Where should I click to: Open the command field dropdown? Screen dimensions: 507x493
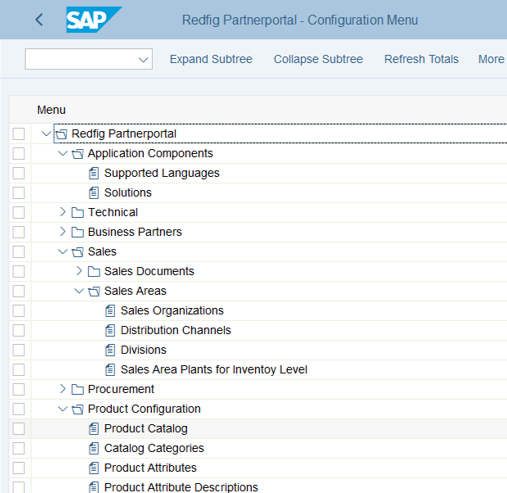[143, 60]
